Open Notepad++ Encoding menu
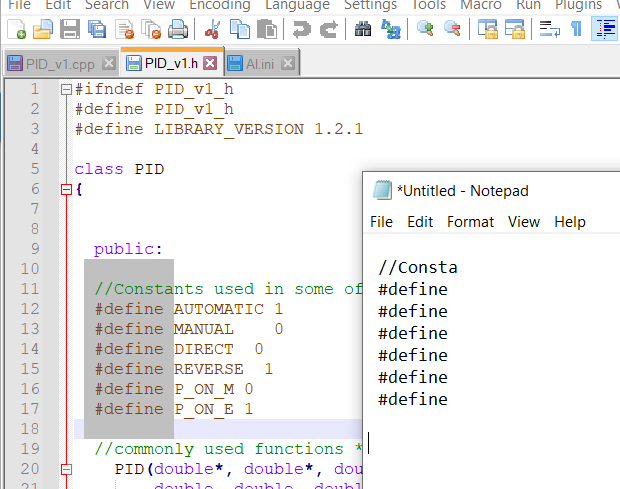 (220, 5)
